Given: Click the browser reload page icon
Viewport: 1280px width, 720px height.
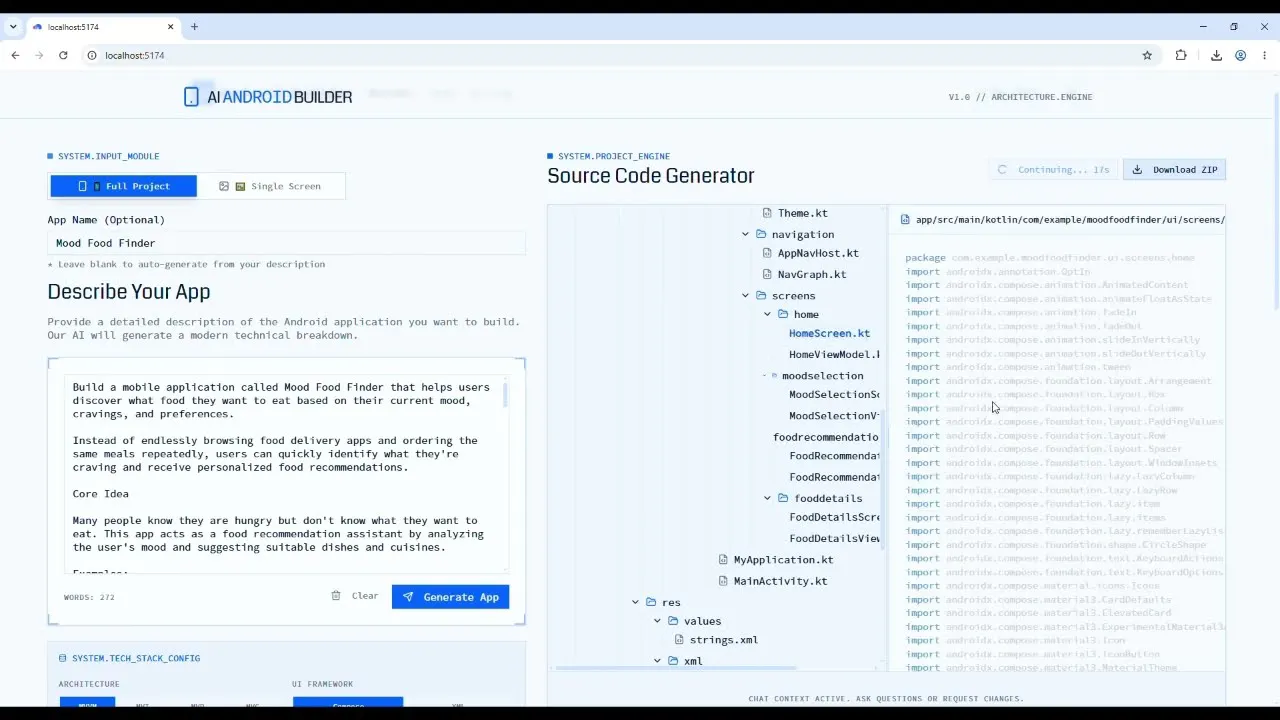Looking at the screenshot, I should pyautogui.click(x=63, y=55).
